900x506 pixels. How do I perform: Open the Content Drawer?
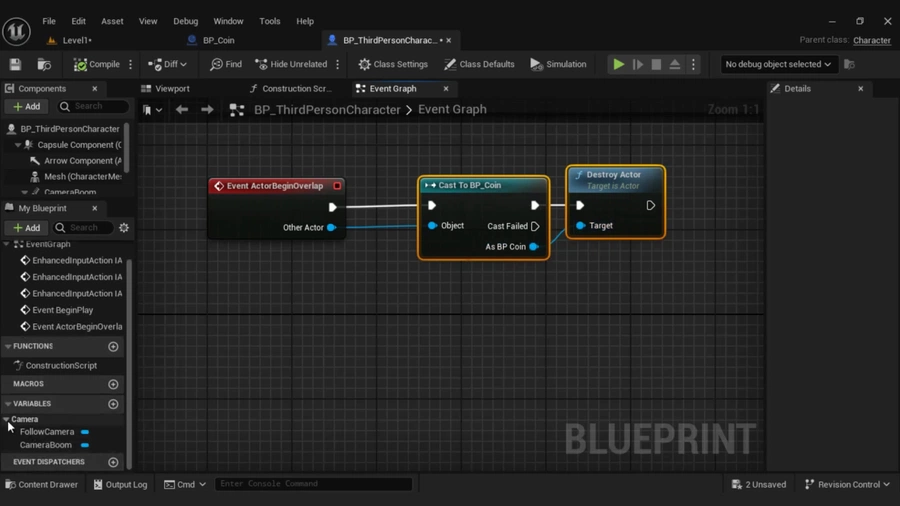coord(41,485)
